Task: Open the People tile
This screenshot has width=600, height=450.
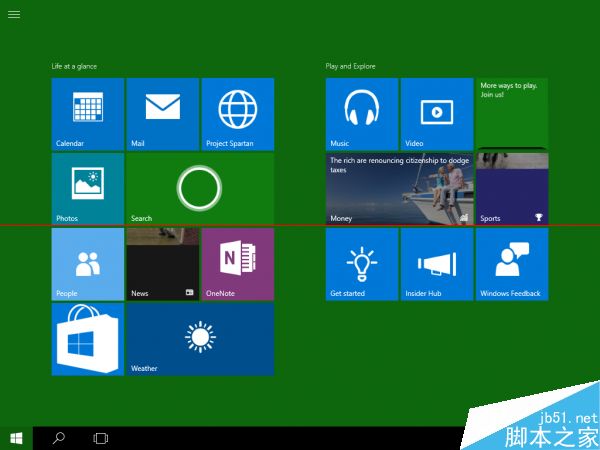Action: [88, 264]
